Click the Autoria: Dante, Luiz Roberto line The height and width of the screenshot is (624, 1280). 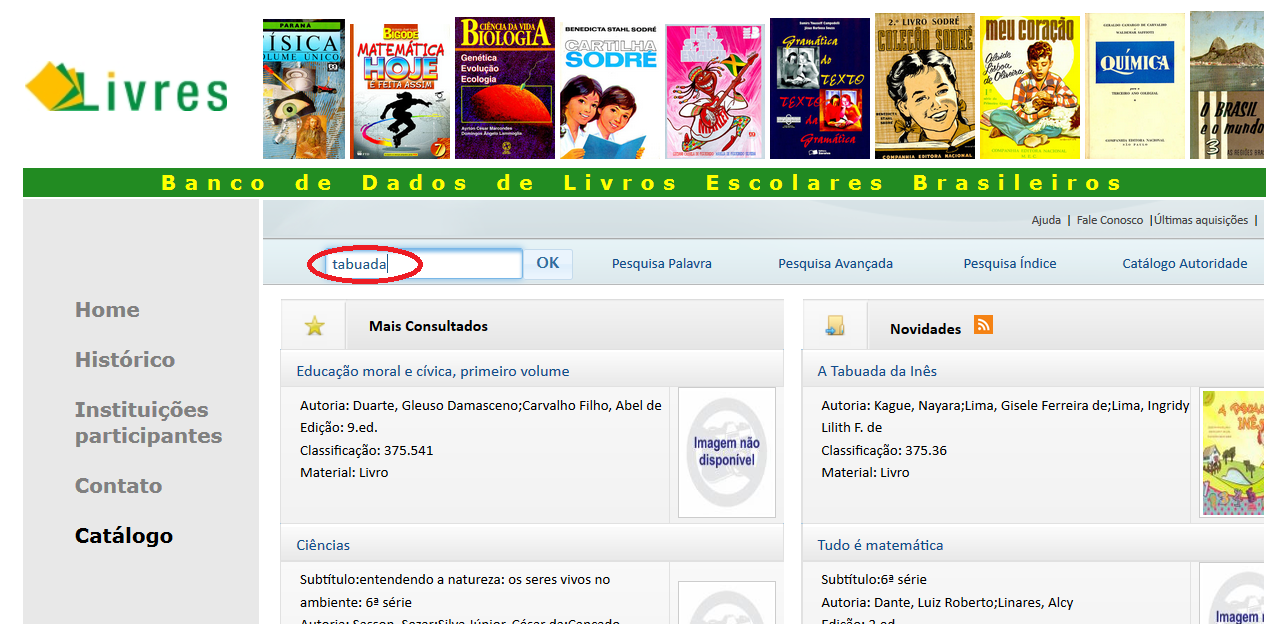945,602
